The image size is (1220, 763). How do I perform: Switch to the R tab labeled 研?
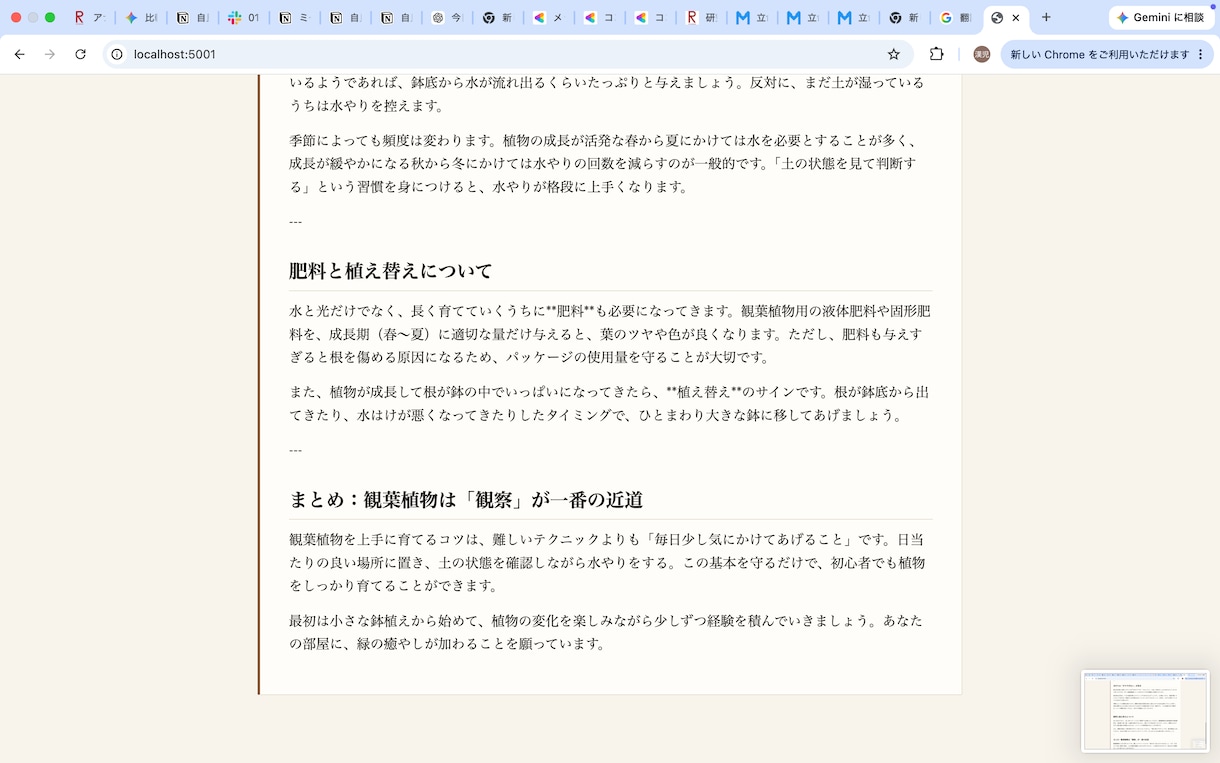(x=702, y=18)
